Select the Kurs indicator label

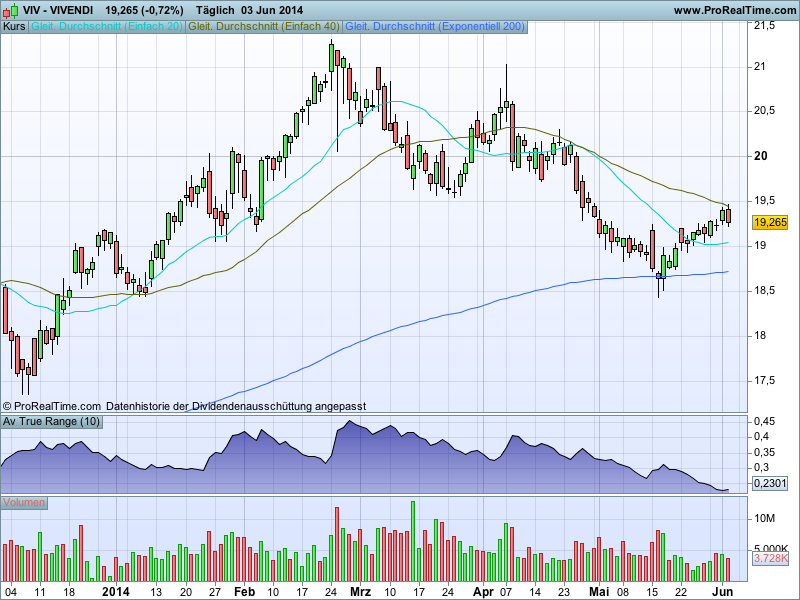(14, 26)
